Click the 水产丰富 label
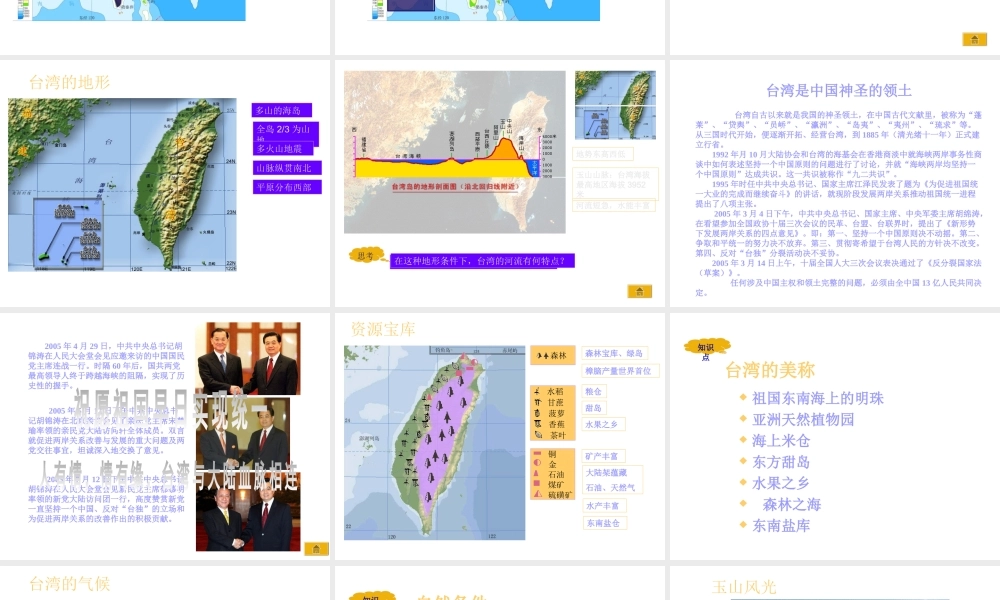This screenshot has width=1000, height=600. click(x=603, y=506)
